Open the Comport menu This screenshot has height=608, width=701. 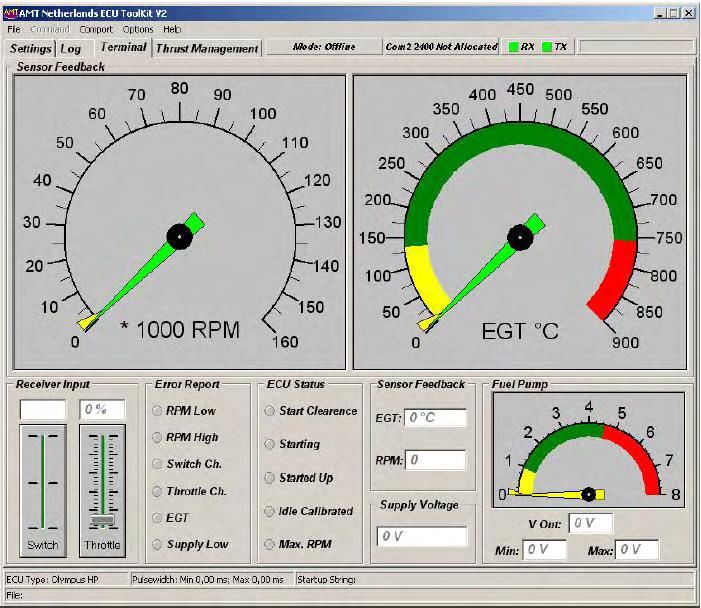pyautogui.click(x=96, y=29)
